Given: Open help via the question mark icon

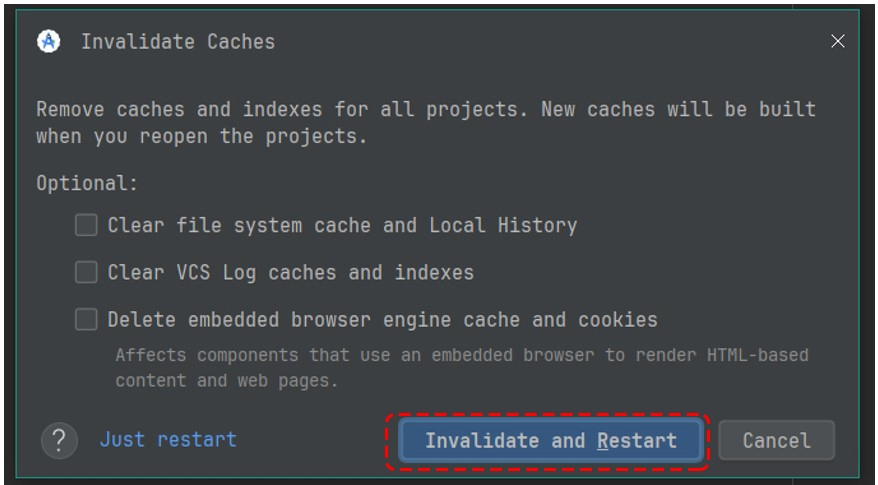Looking at the screenshot, I should point(59,441).
